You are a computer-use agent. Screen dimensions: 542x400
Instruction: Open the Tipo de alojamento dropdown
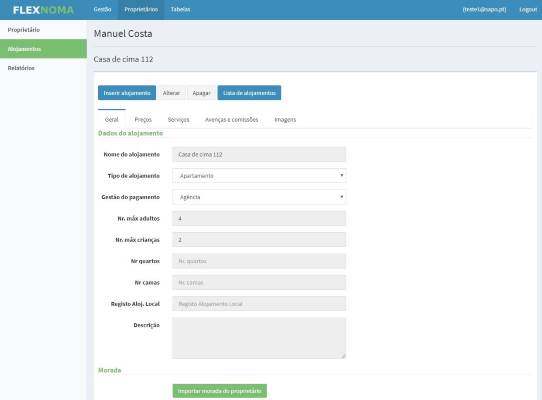click(x=259, y=176)
